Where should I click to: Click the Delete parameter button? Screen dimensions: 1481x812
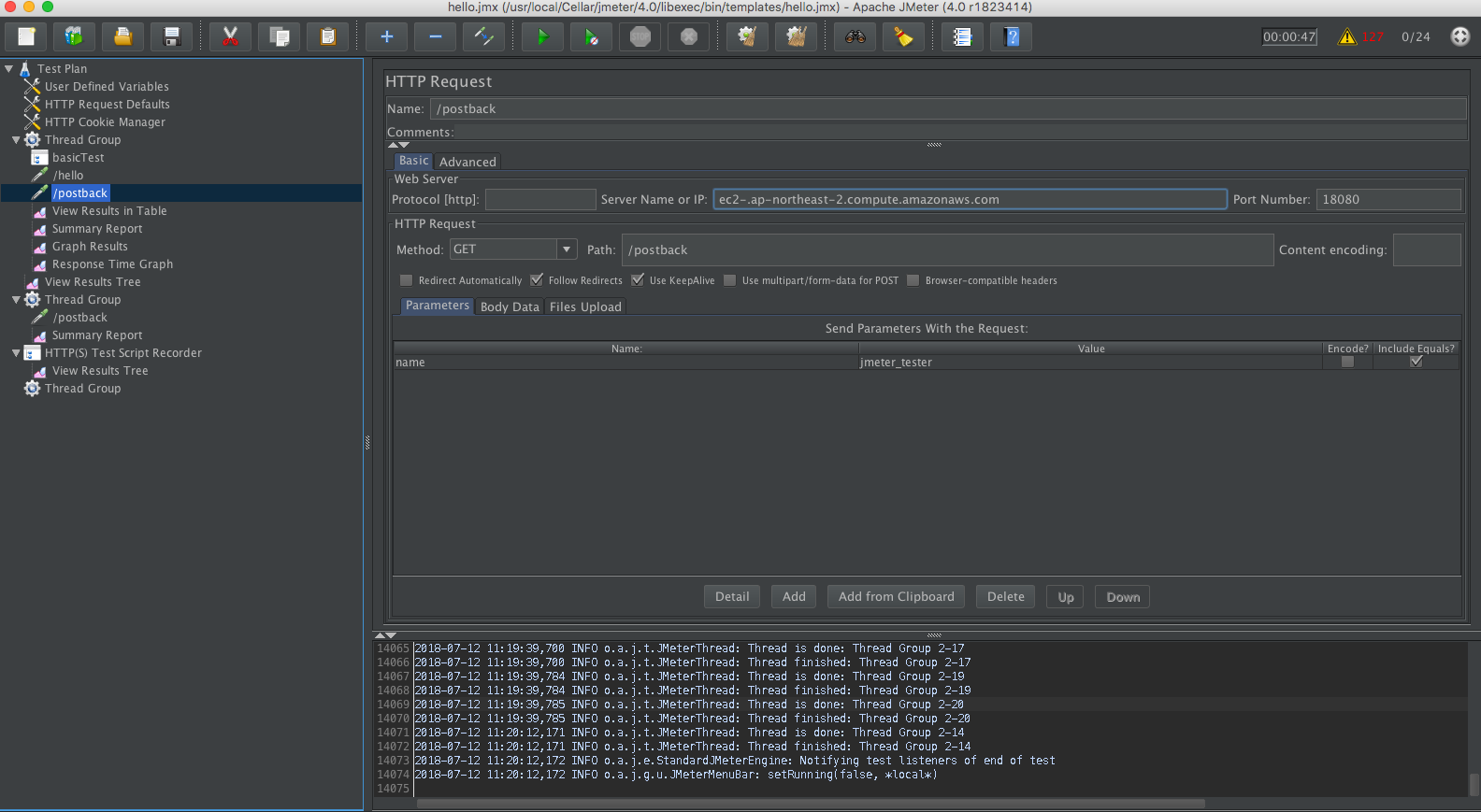pyautogui.click(x=1006, y=597)
